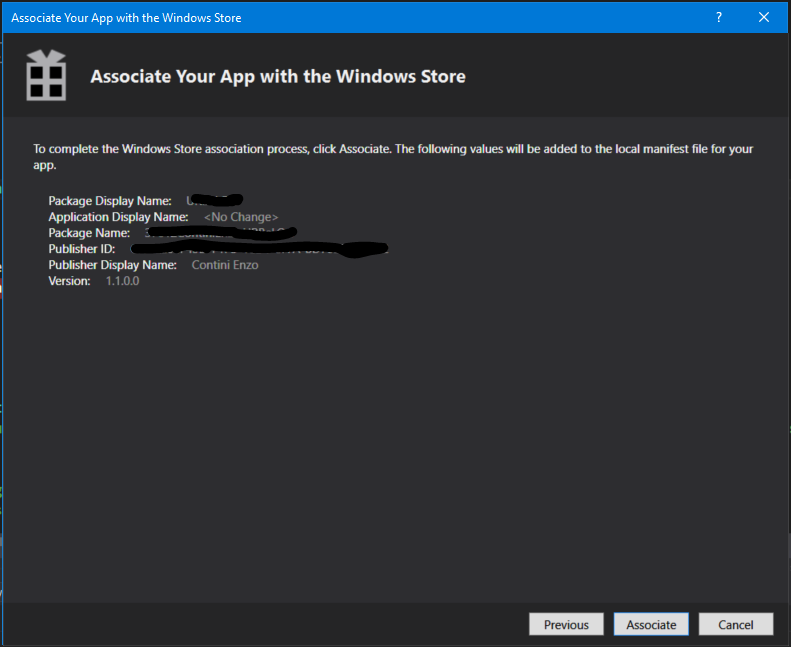Cancel the Store association dialog
The width and height of the screenshot is (791, 647).
coord(736,624)
